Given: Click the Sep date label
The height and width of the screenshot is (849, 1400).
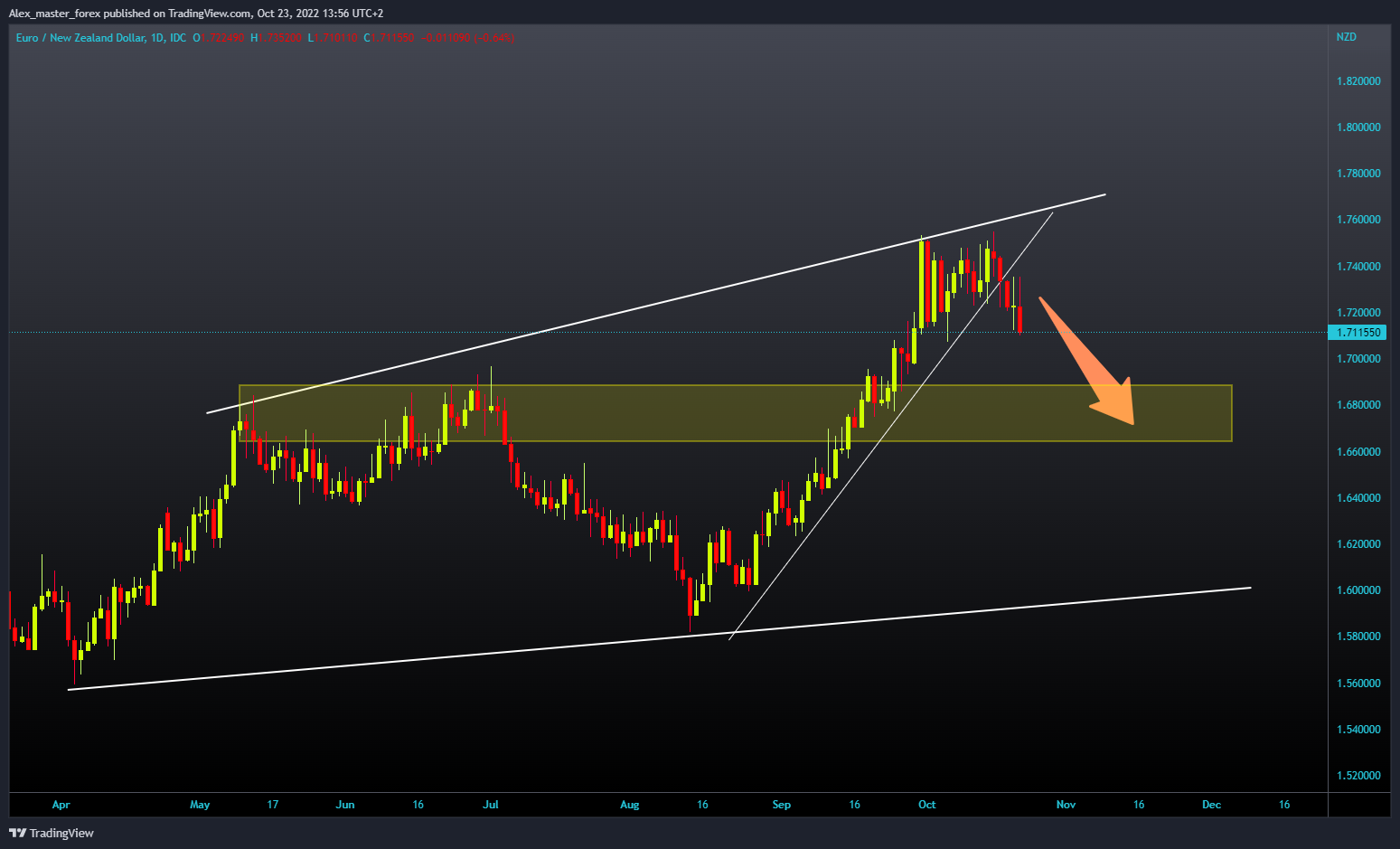Looking at the screenshot, I should (x=782, y=805).
